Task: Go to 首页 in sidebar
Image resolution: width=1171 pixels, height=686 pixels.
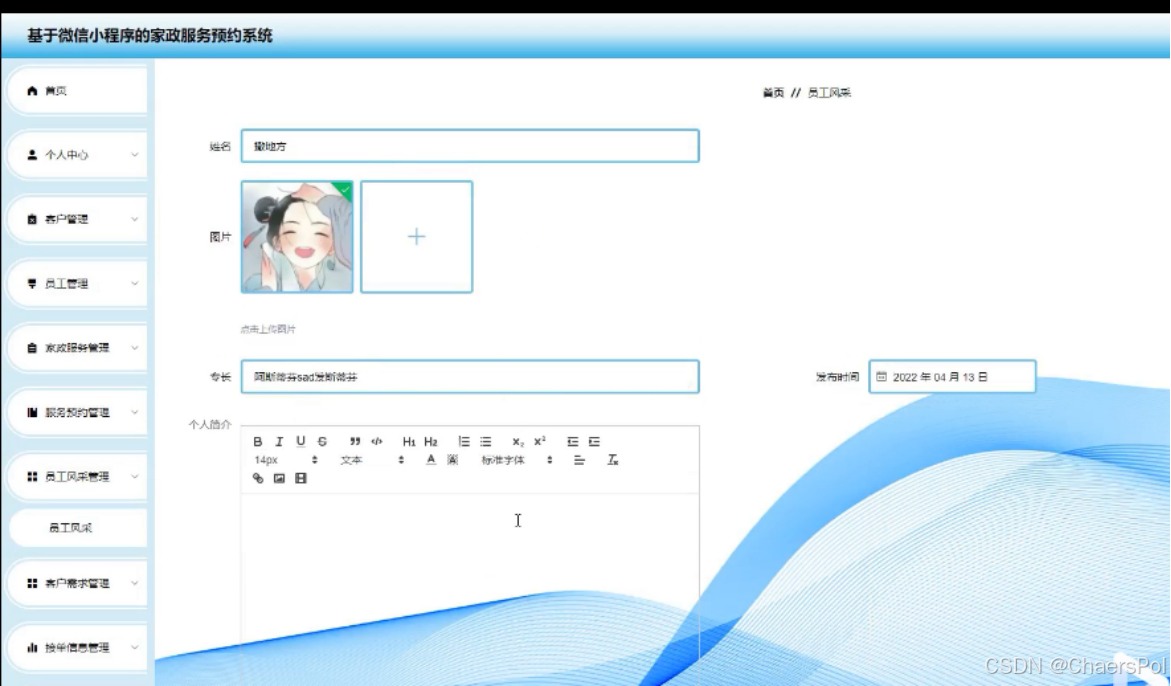Action: 78,91
